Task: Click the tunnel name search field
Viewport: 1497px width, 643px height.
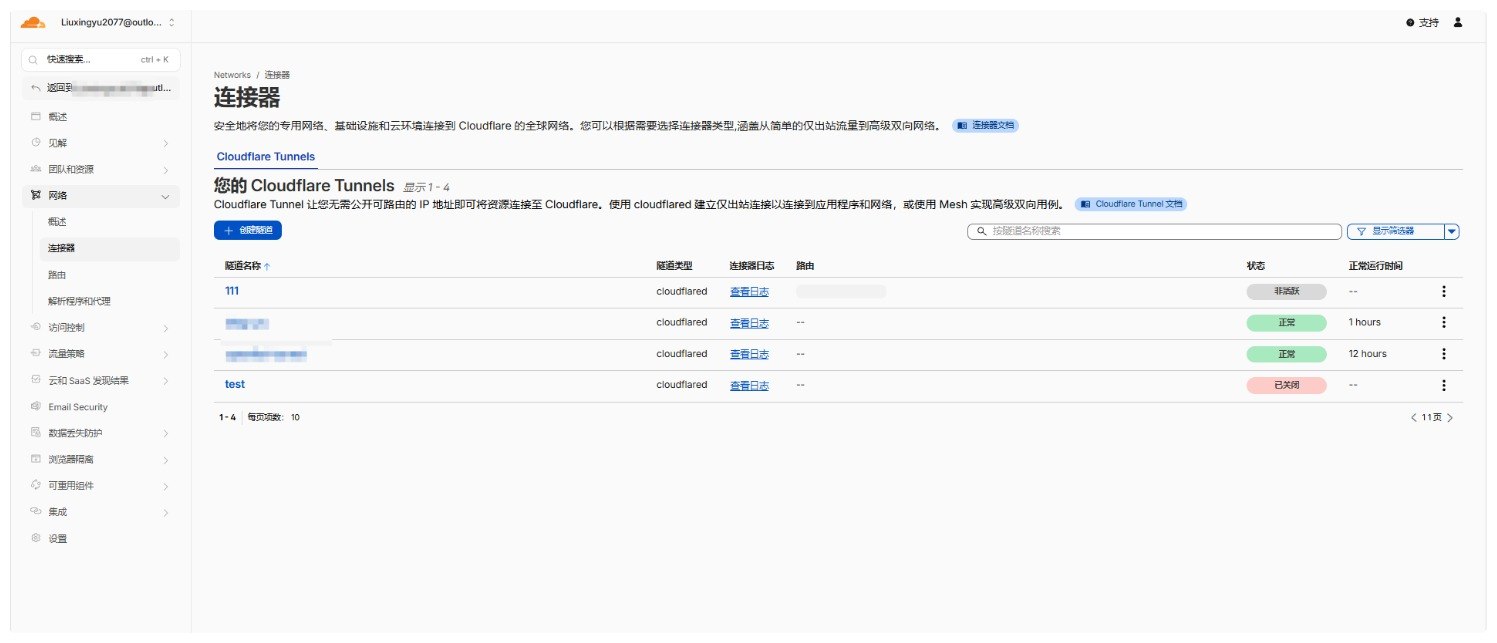Action: (x=1154, y=231)
